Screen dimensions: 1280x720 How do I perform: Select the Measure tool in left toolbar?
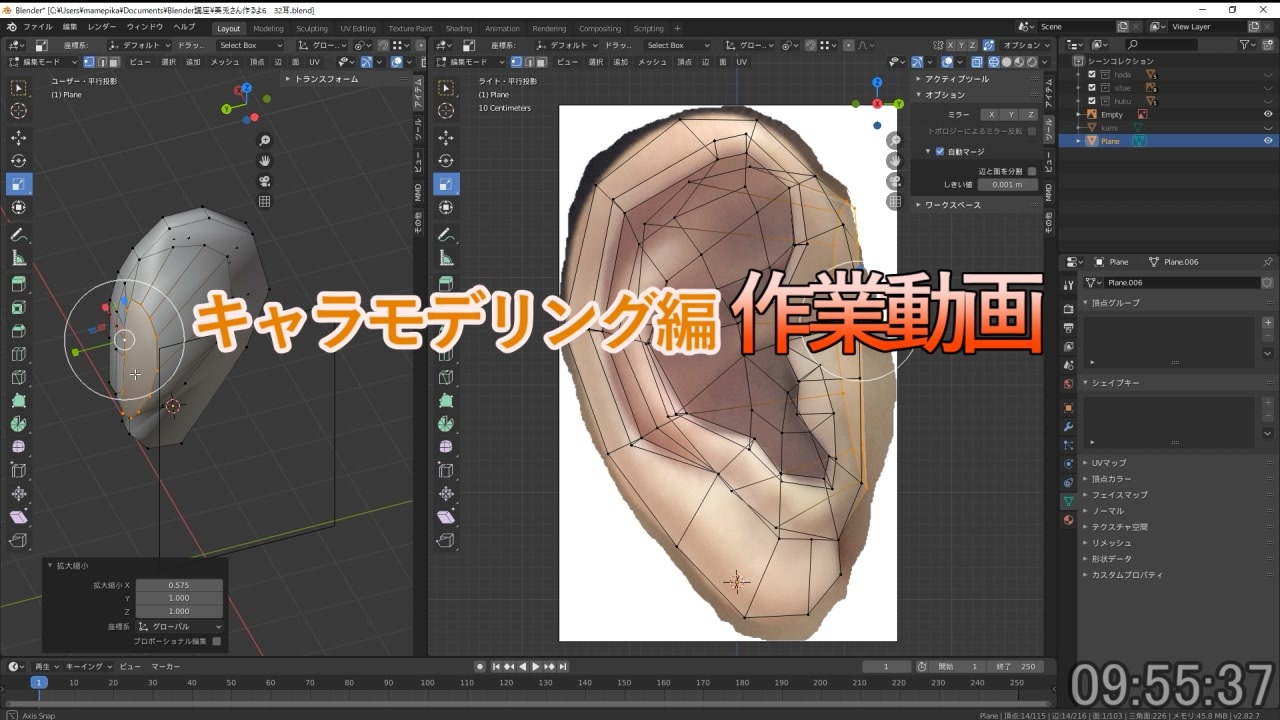(19, 258)
